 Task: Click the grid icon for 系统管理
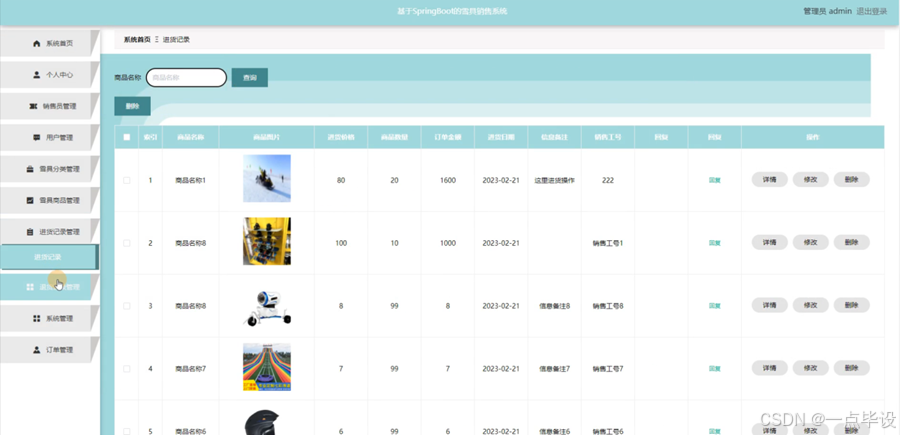click(x=37, y=318)
